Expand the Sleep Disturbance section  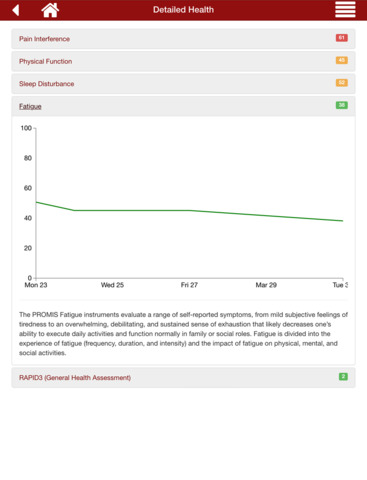click(x=183, y=84)
